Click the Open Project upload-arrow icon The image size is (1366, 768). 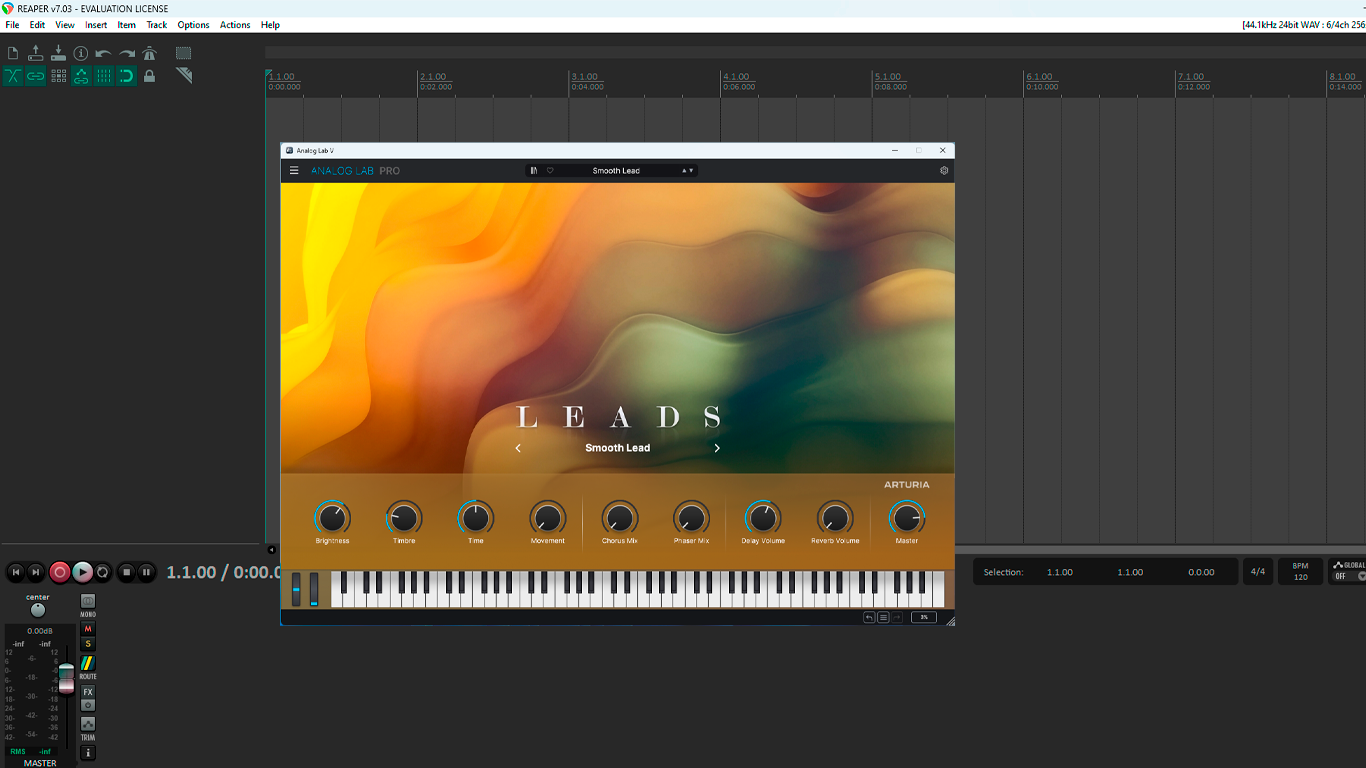coord(36,53)
